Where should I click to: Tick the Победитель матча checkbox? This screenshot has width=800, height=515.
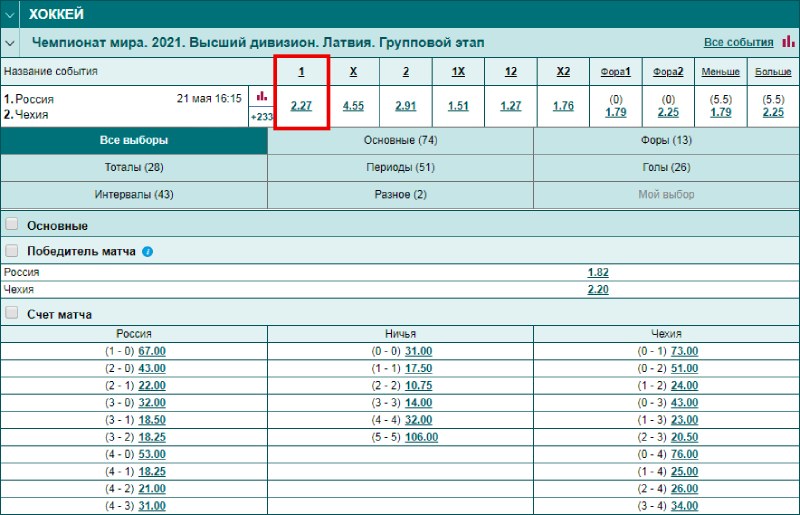click(12, 251)
